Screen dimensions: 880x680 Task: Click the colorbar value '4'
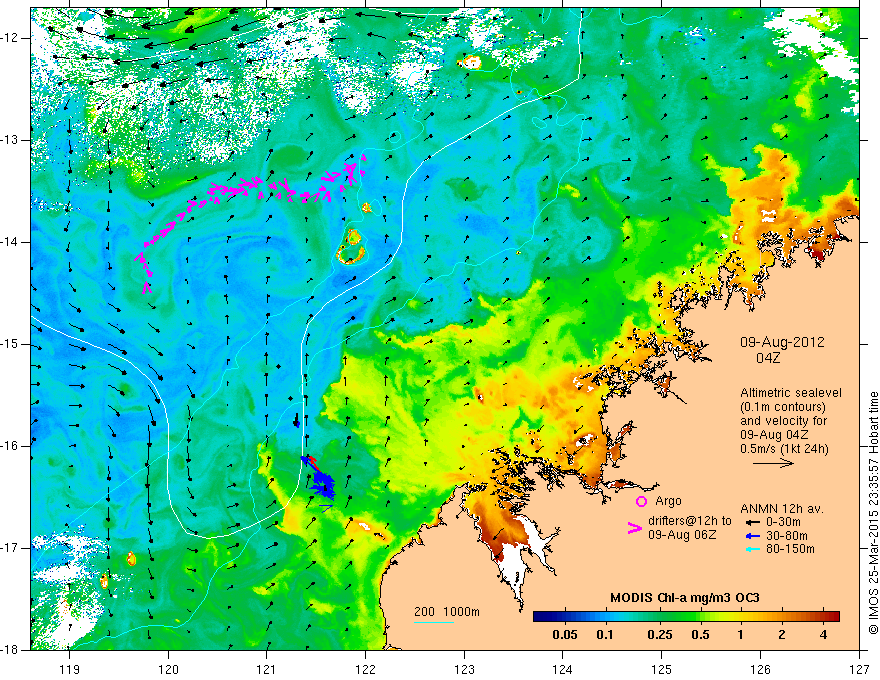pos(823,635)
